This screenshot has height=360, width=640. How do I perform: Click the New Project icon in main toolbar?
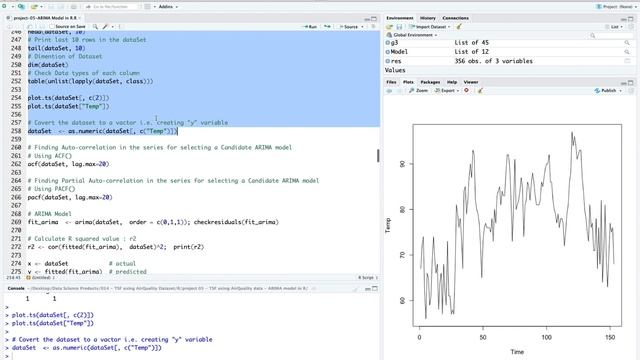(21, 7)
